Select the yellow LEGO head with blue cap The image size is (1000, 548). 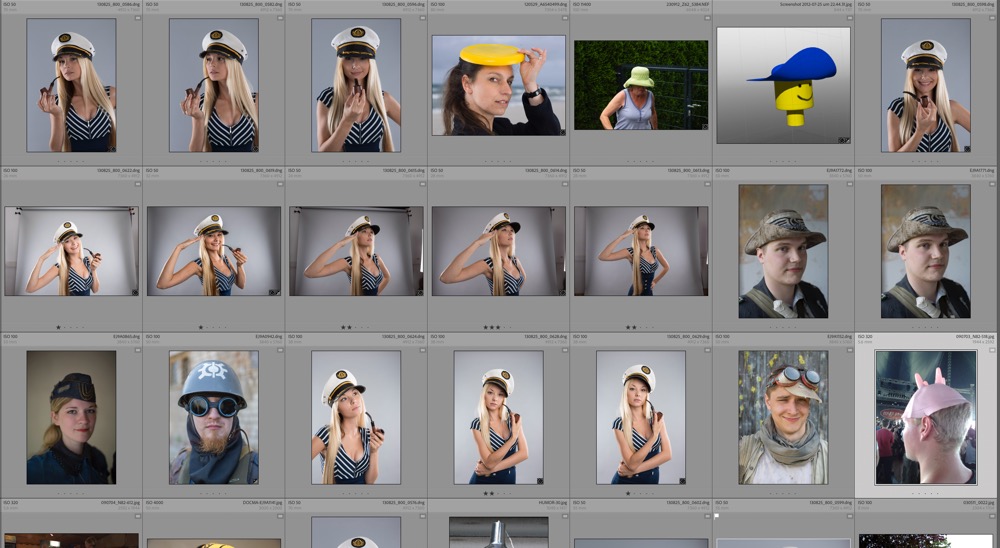[784, 85]
